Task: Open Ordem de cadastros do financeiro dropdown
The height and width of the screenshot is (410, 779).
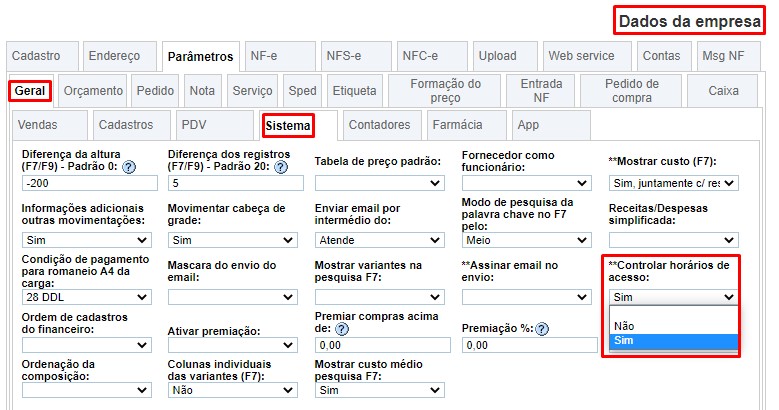Action: click(86, 345)
